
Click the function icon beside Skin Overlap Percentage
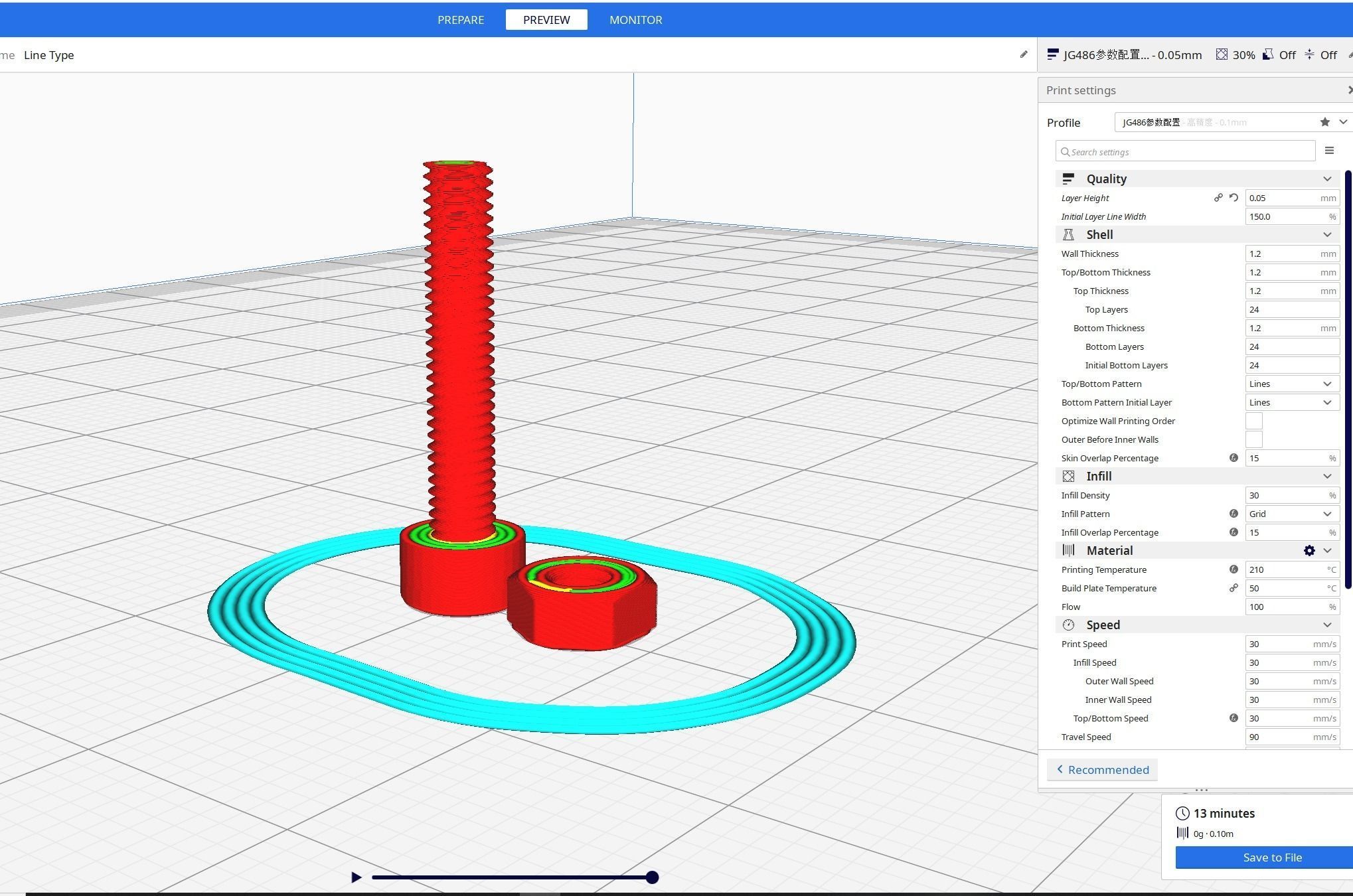coord(1234,458)
